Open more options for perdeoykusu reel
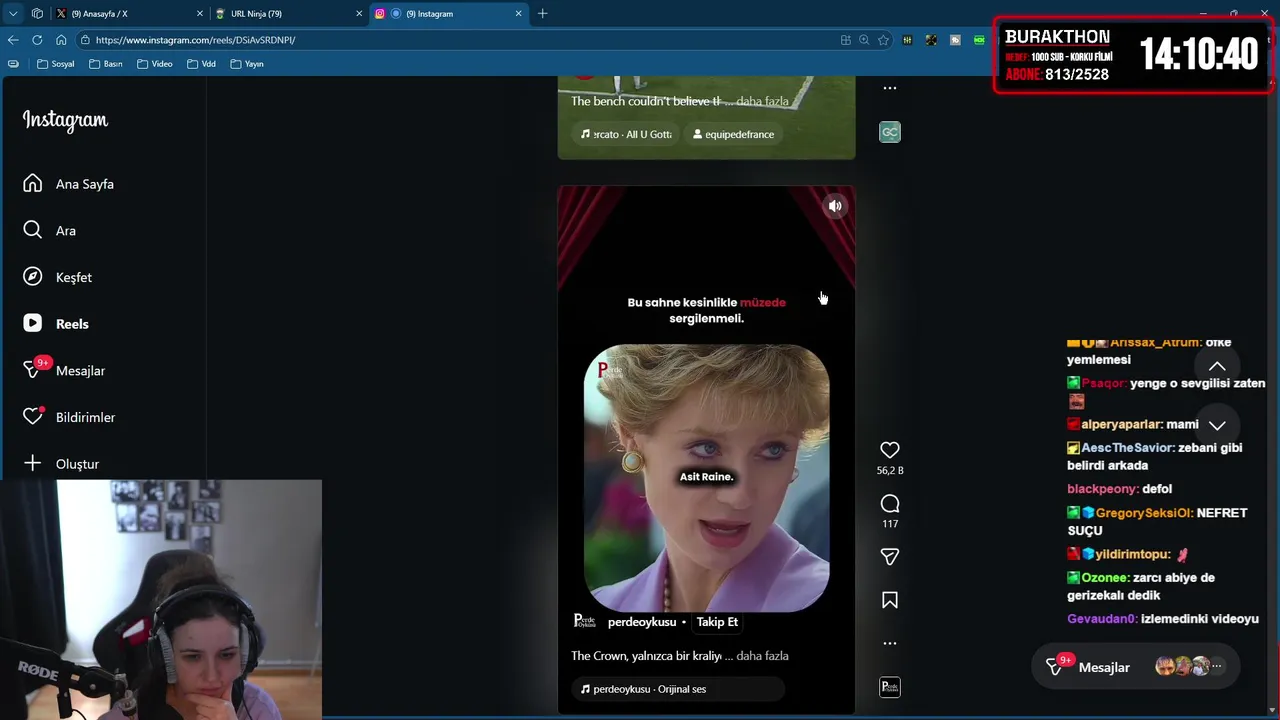 point(890,643)
